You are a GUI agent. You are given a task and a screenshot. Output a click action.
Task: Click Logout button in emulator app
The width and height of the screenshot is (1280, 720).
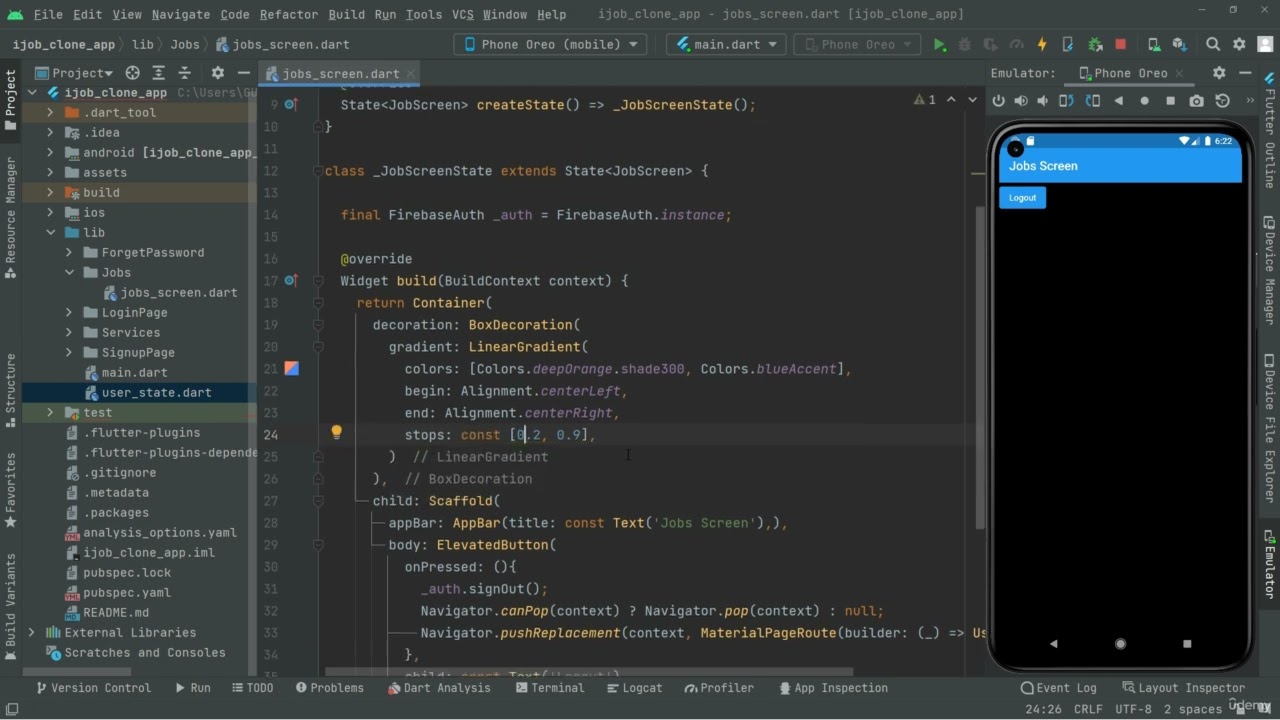click(x=1022, y=198)
